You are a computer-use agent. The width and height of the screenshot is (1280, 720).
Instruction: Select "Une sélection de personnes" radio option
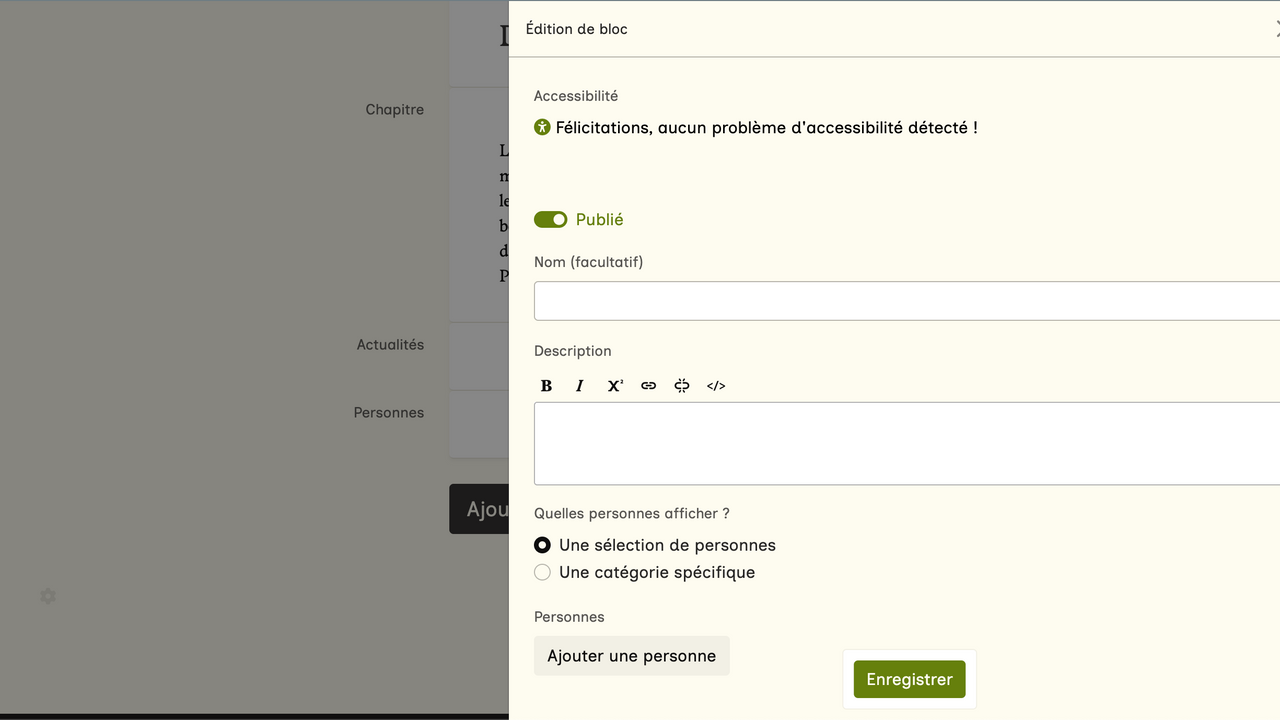[x=542, y=545]
